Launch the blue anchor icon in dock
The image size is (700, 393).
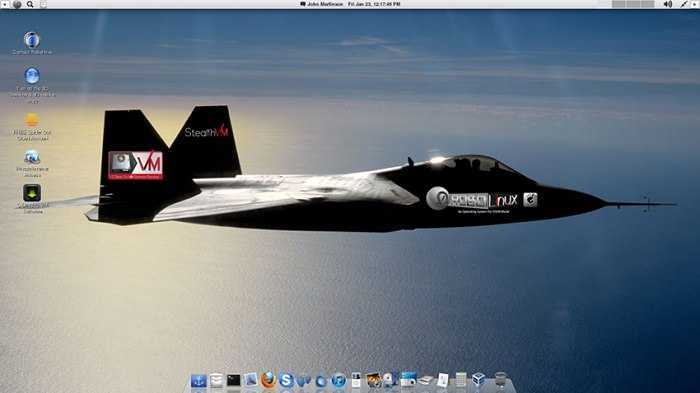[x=199, y=381]
